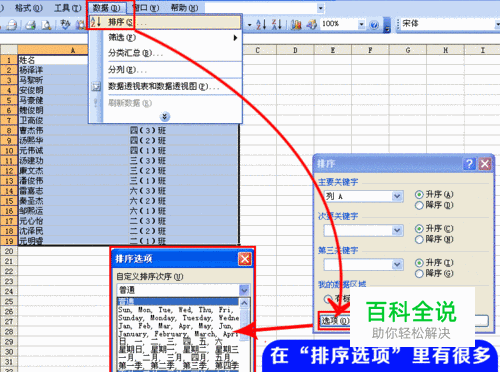Select 'Sun, Mon, Tue' custom order entry
The image size is (500, 372).
pos(178,310)
